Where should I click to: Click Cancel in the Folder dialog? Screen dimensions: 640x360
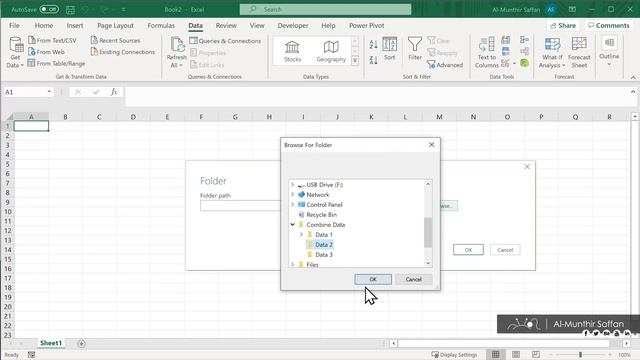click(505, 250)
